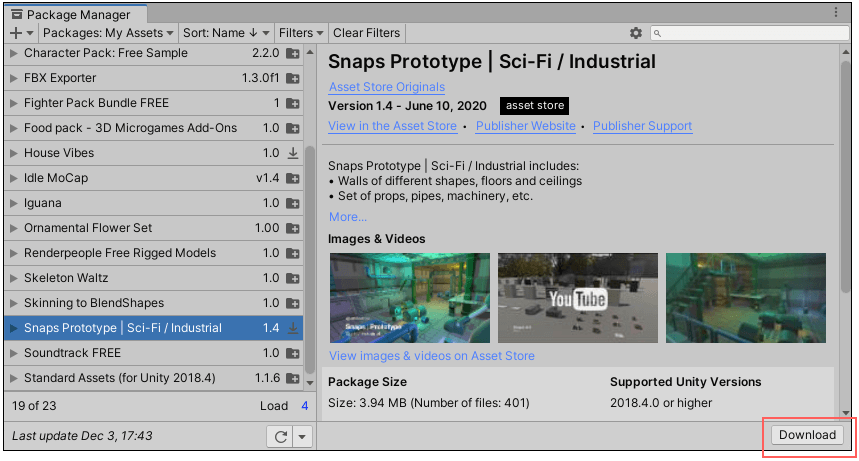Click the YouTube video thumbnail

(577, 298)
